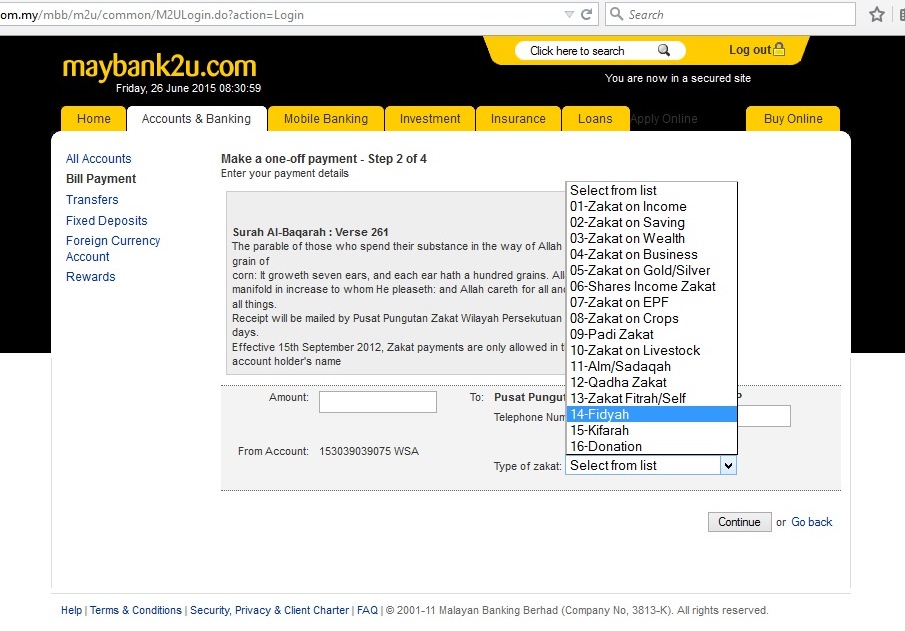This screenshot has width=905, height=631.
Task: Select 07-Zakat on EPF
Action: pyautogui.click(x=651, y=303)
